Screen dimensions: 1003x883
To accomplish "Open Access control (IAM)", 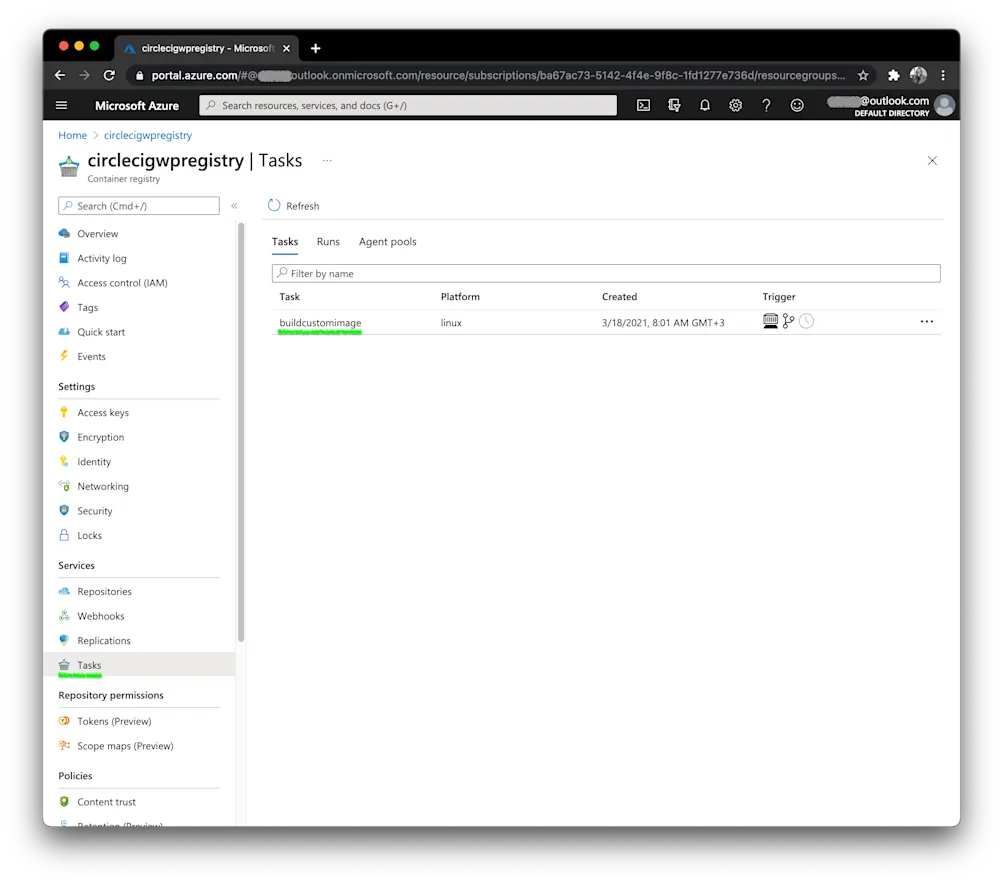I will 122,283.
